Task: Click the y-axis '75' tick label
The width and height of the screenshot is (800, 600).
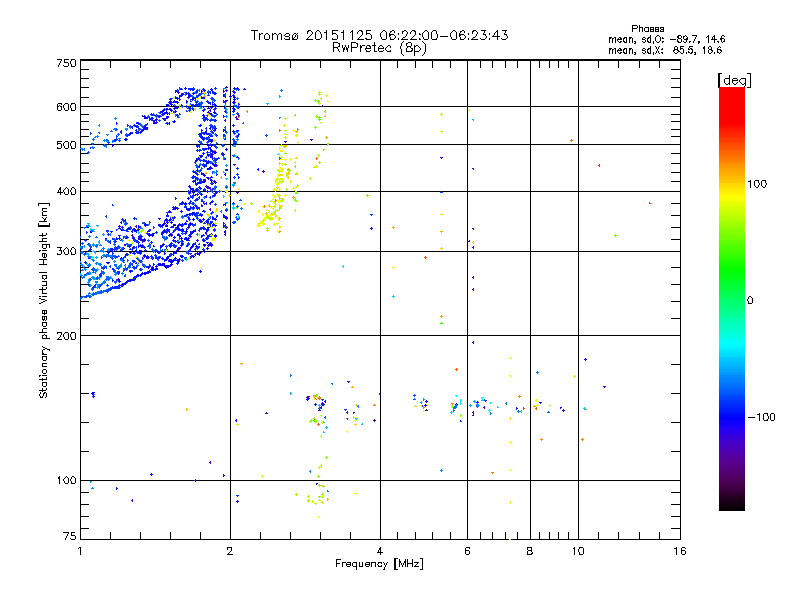Action: (70, 536)
